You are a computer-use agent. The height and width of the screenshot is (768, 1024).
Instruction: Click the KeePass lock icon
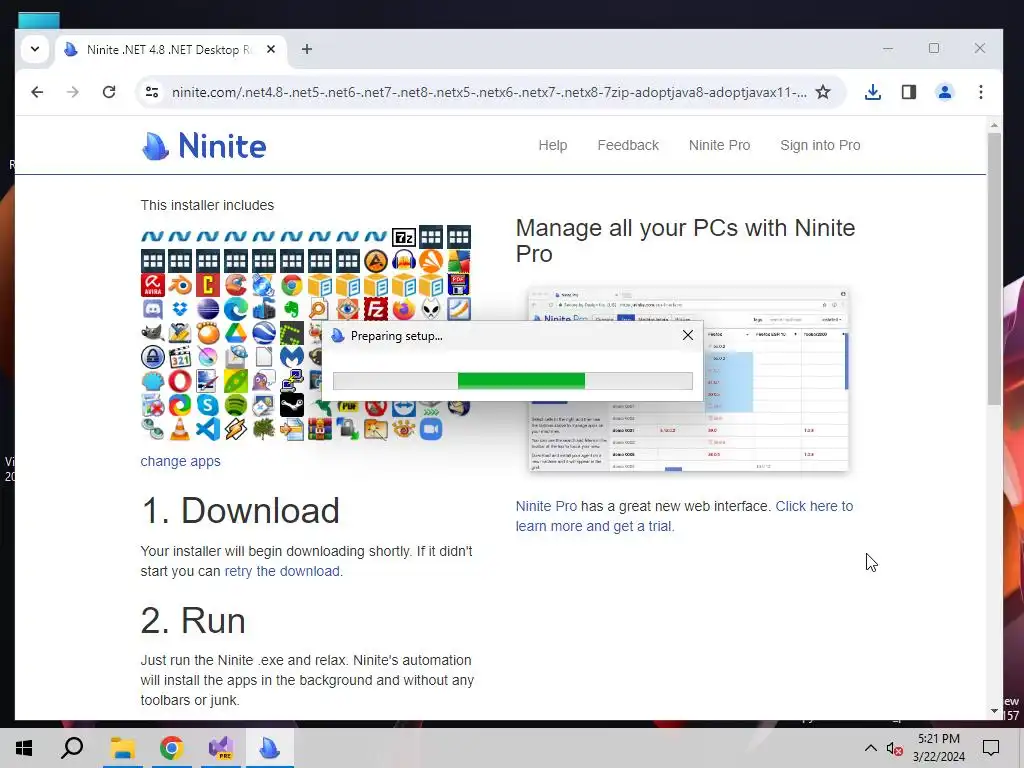point(152,357)
